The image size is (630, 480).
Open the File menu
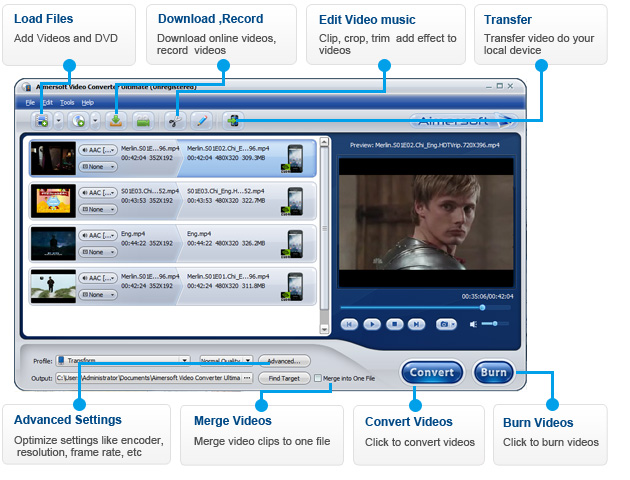click(x=30, y=103)
